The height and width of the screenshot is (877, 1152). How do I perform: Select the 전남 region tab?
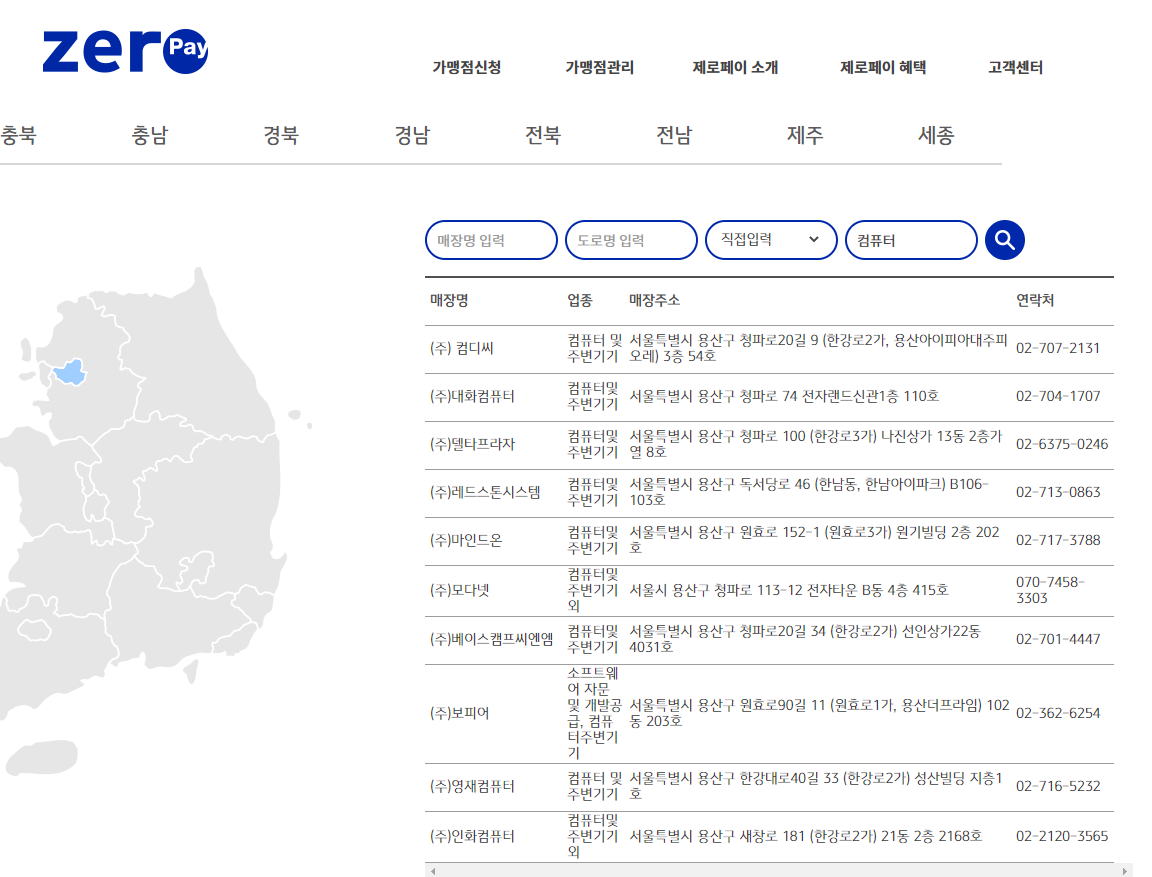click(x=674, y=135)
